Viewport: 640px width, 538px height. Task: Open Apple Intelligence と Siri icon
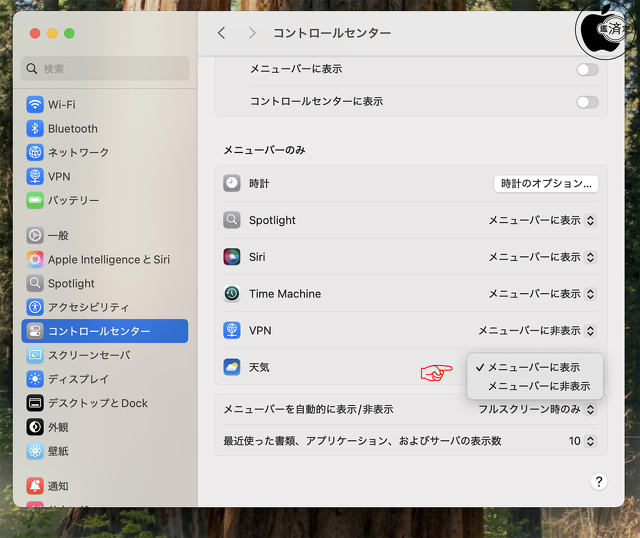[35, 259]
